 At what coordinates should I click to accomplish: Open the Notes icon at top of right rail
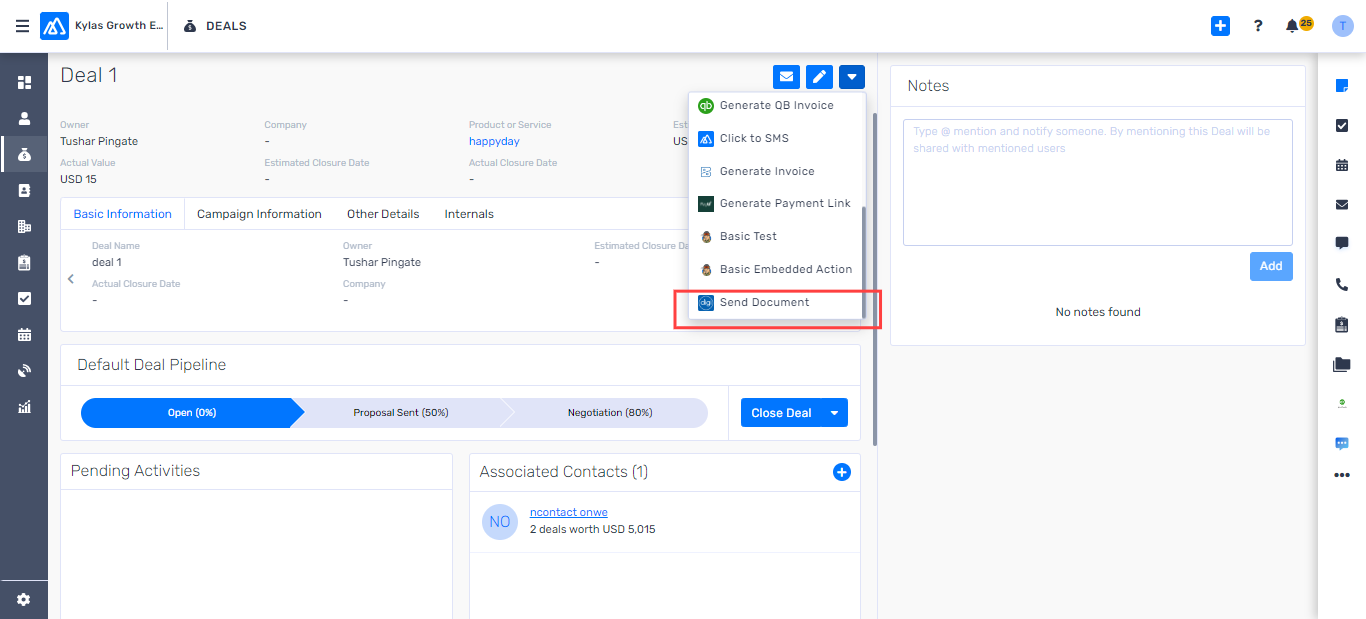(x=1341, y=86)
